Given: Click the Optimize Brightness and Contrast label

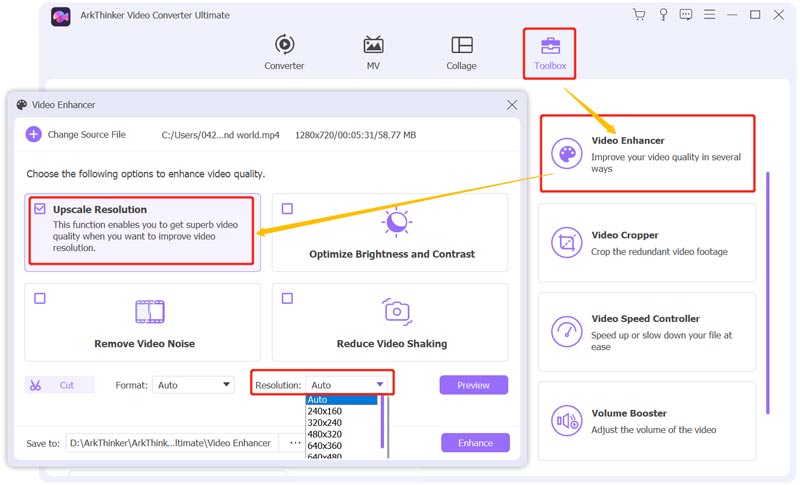Looking at the screenshot, I should pos(392,254).
